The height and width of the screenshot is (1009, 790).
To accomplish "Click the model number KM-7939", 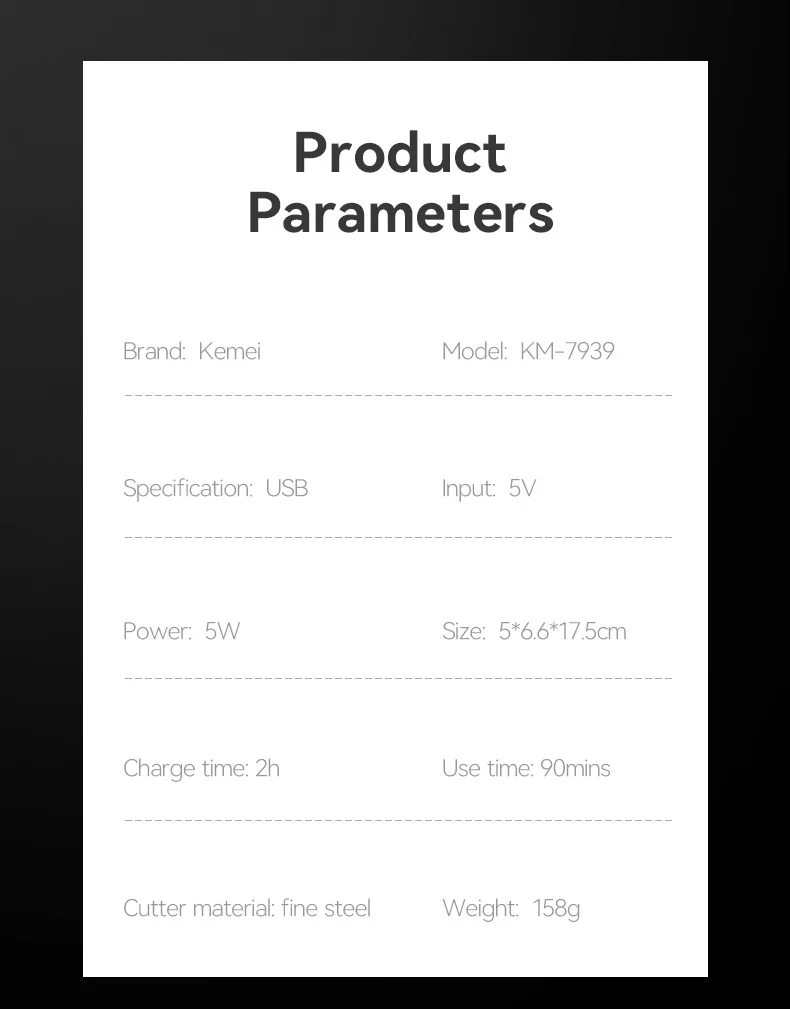I will 567,351.
